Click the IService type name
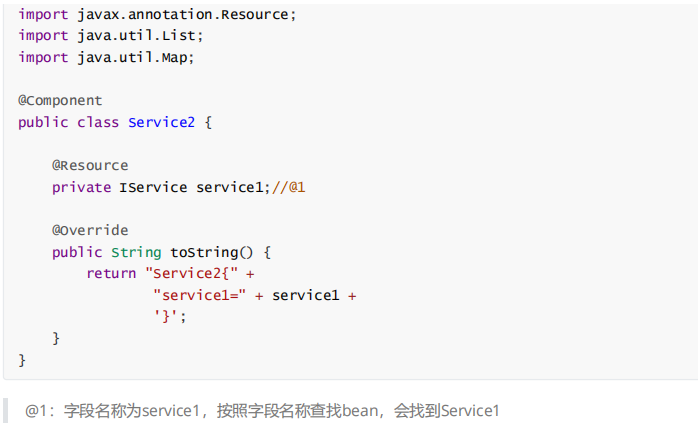The height and width of the screenshot is (433, 698). 153,187
